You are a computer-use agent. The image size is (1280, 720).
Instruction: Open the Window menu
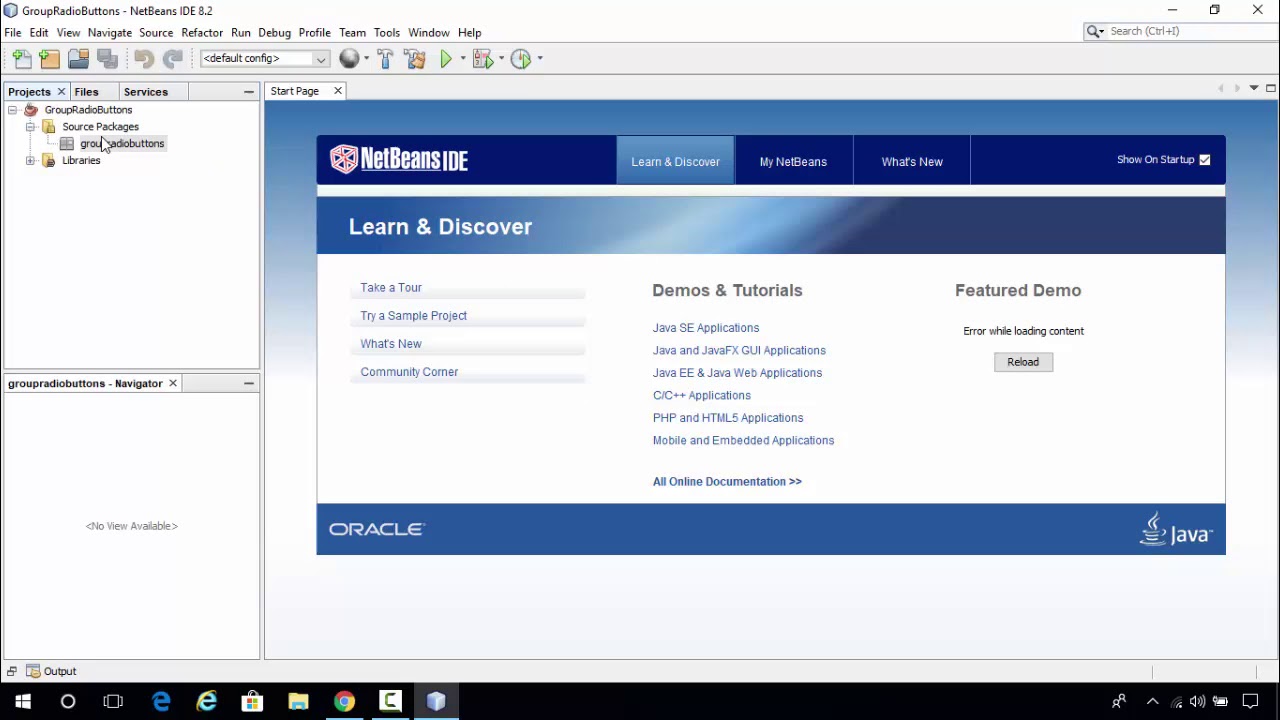[x=429, y=33]
